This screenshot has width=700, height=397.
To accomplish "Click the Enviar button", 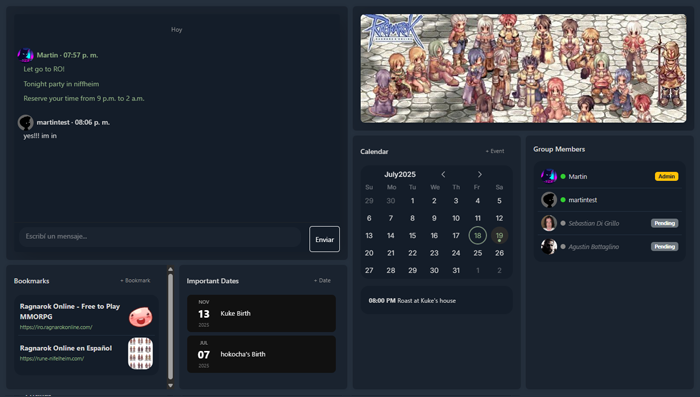I will tap(325, 239).
